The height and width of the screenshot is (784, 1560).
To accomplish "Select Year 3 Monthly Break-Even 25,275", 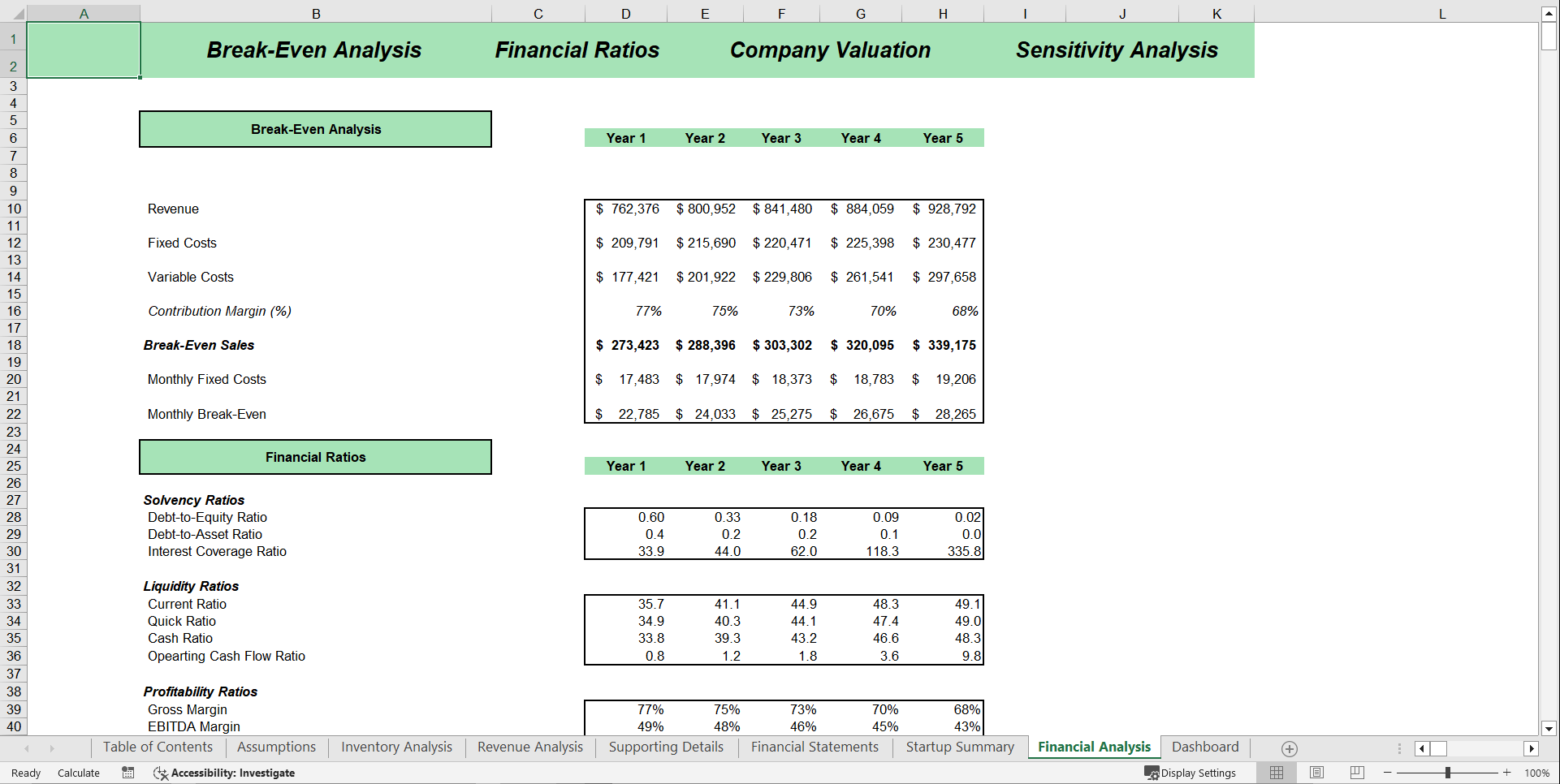I will (x=781, y=414).
